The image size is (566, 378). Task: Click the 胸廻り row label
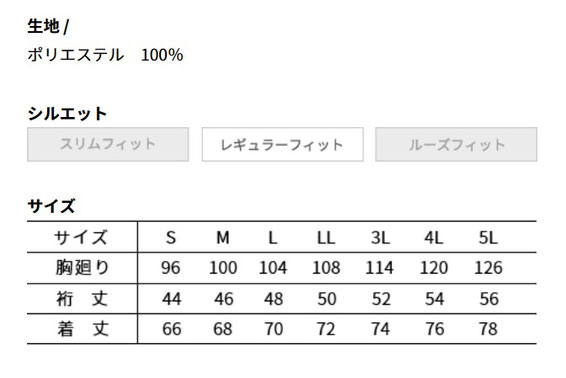tap(82, 268)
